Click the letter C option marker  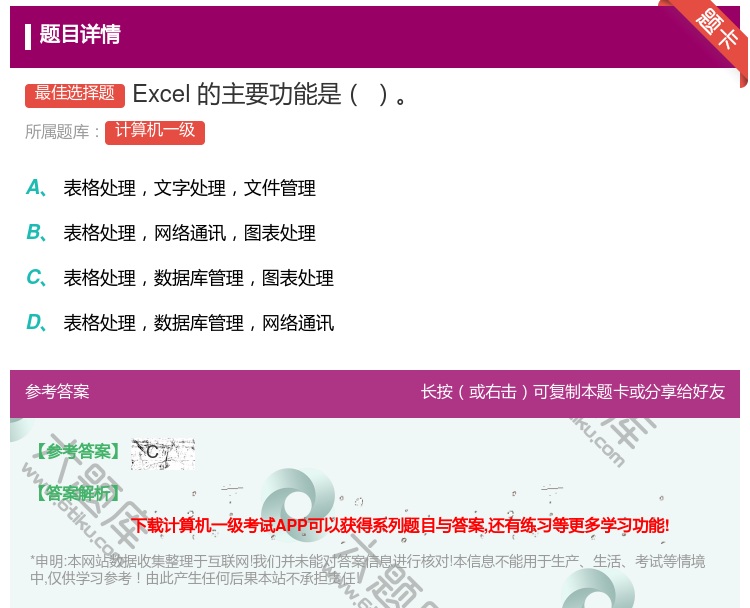coord(36,277)
